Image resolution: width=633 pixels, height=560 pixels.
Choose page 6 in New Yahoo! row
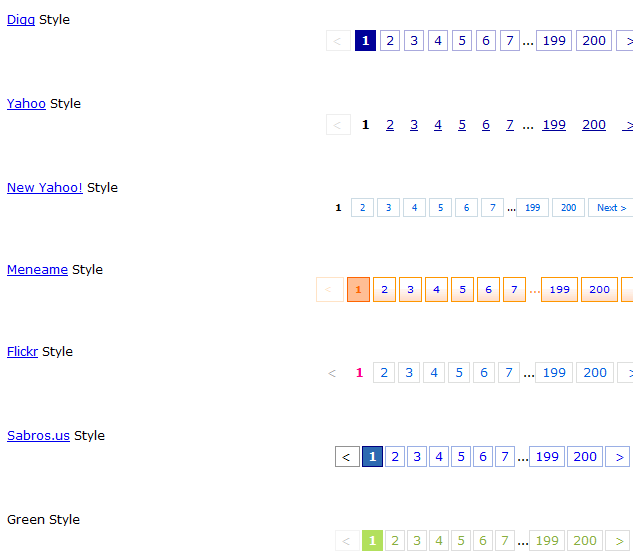[466, 208]
